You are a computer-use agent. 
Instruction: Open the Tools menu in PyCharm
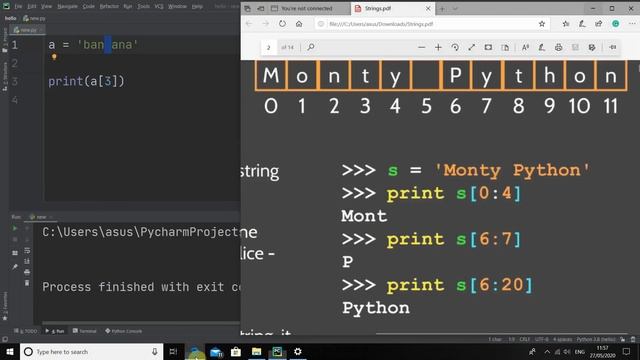[143, 7]
